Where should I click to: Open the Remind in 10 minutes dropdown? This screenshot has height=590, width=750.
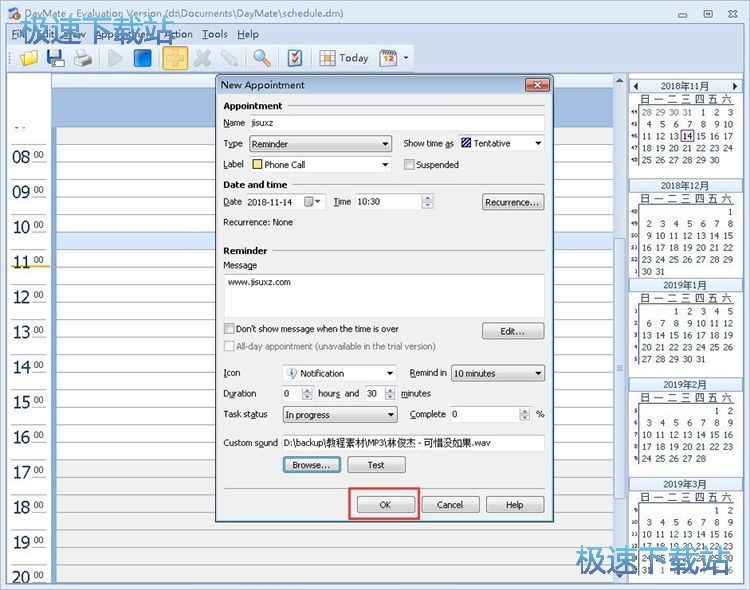pyautogui.click(x=498, y=373)
